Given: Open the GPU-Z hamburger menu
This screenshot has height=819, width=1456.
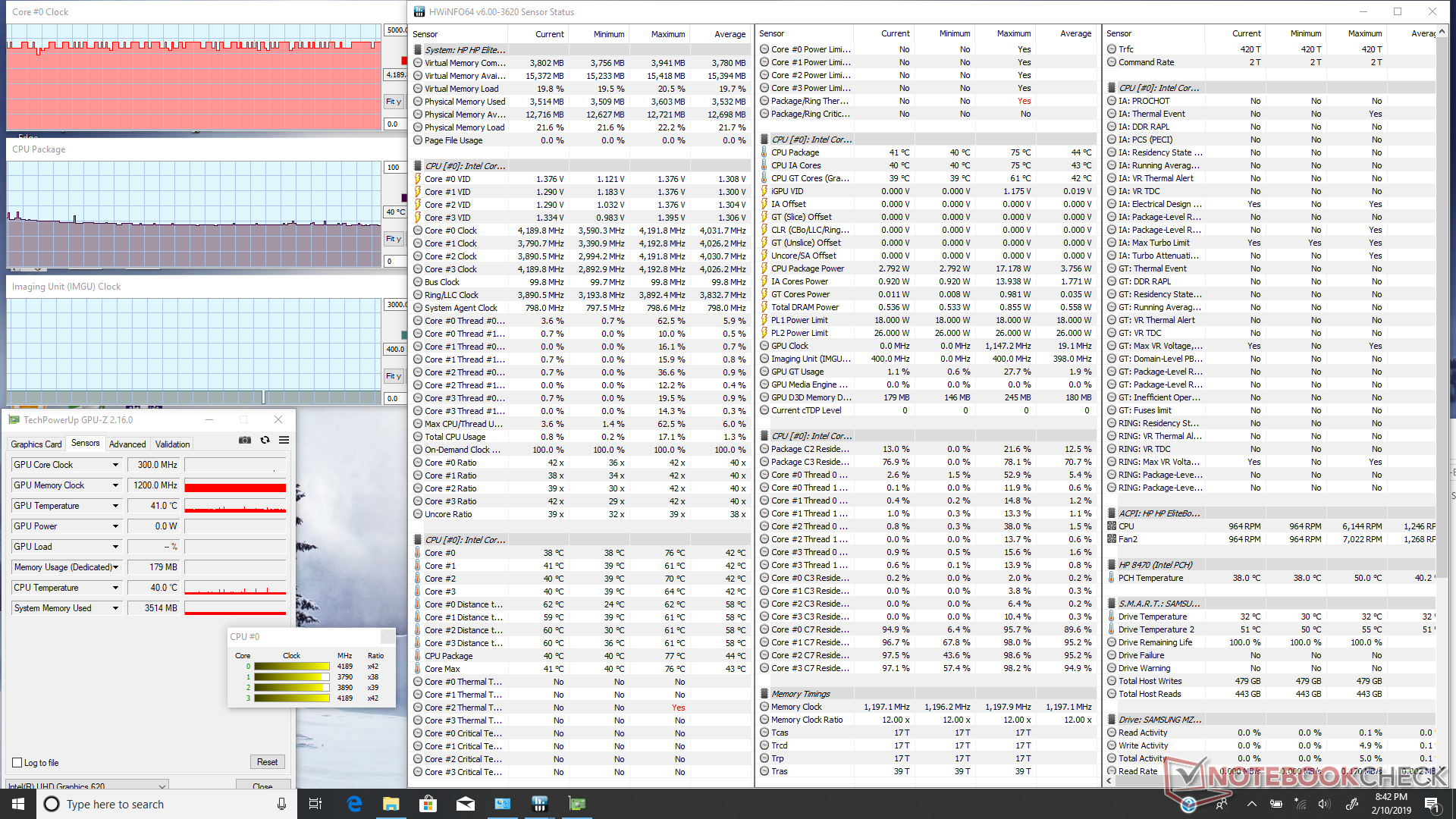Looking at the screenshot, I should [284, 440].
